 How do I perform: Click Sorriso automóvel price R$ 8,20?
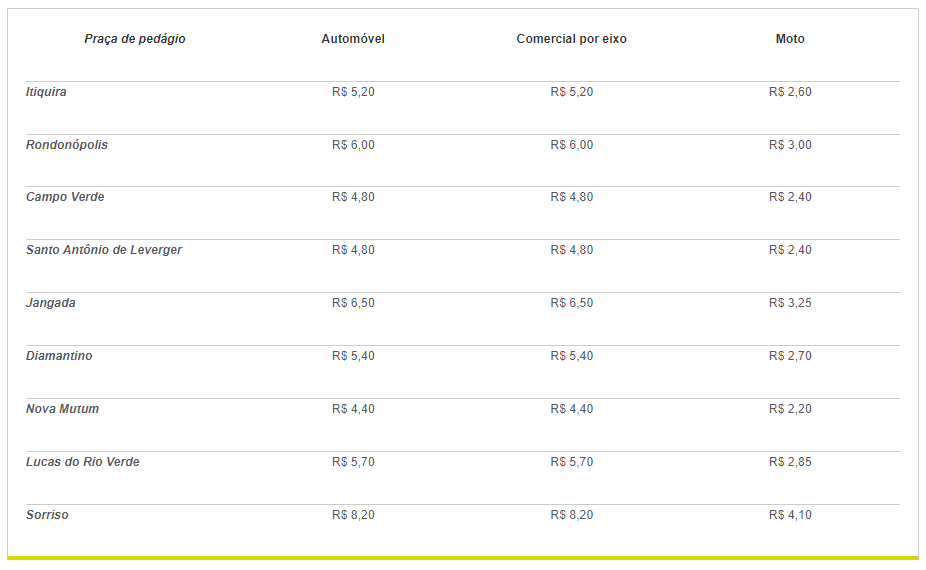[353, 515]
